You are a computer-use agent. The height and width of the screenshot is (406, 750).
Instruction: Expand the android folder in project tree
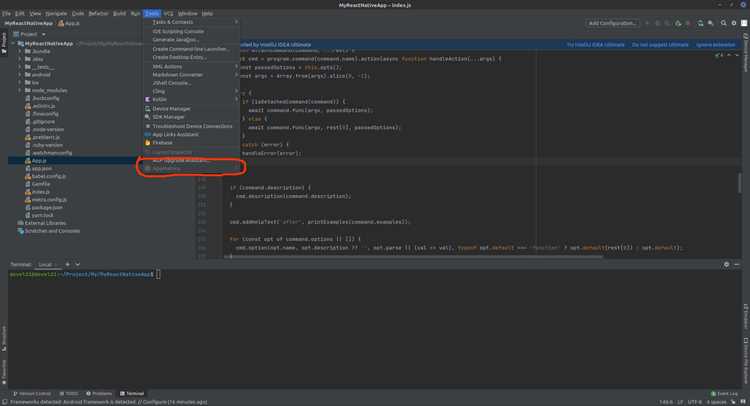(20, 75)
